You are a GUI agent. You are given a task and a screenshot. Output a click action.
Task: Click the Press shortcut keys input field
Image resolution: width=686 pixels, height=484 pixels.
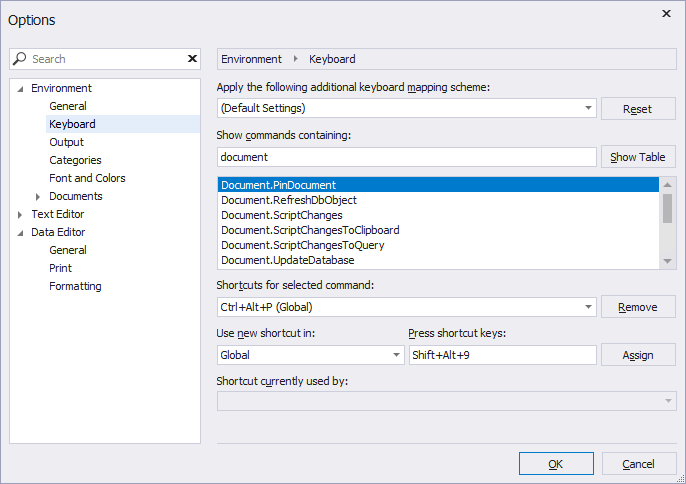[502, 355]
